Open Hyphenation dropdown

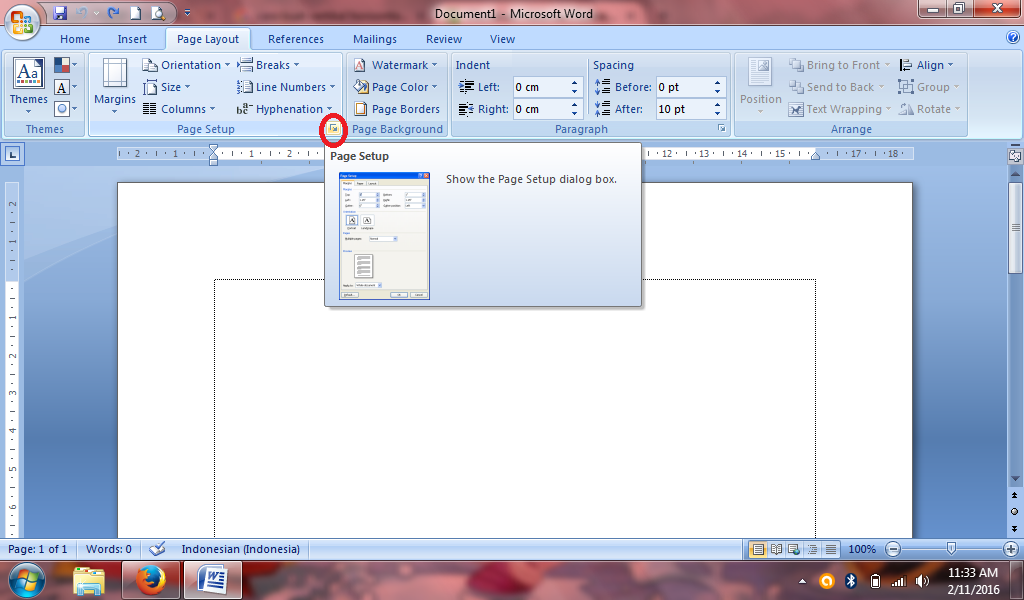(x=285, y=109)
